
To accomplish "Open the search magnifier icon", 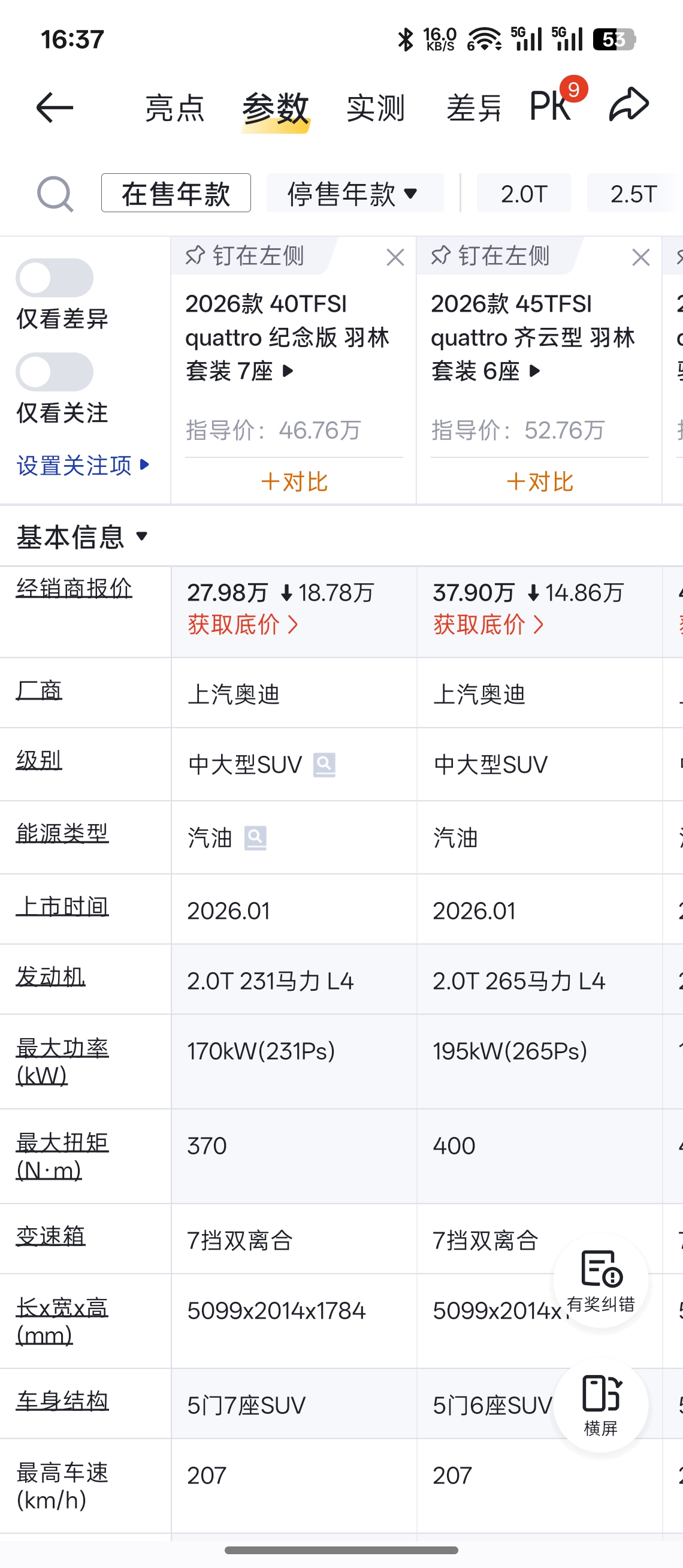I will pyautogui.click(x=55, y=194).
